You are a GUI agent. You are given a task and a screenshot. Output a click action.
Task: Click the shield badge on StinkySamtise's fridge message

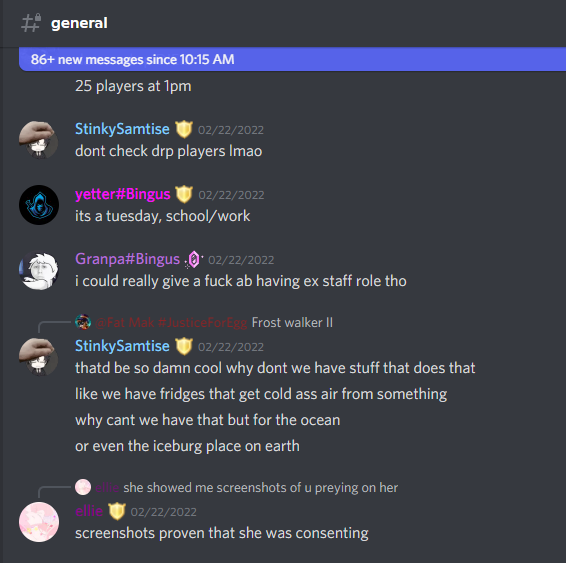tap(184, 346)
